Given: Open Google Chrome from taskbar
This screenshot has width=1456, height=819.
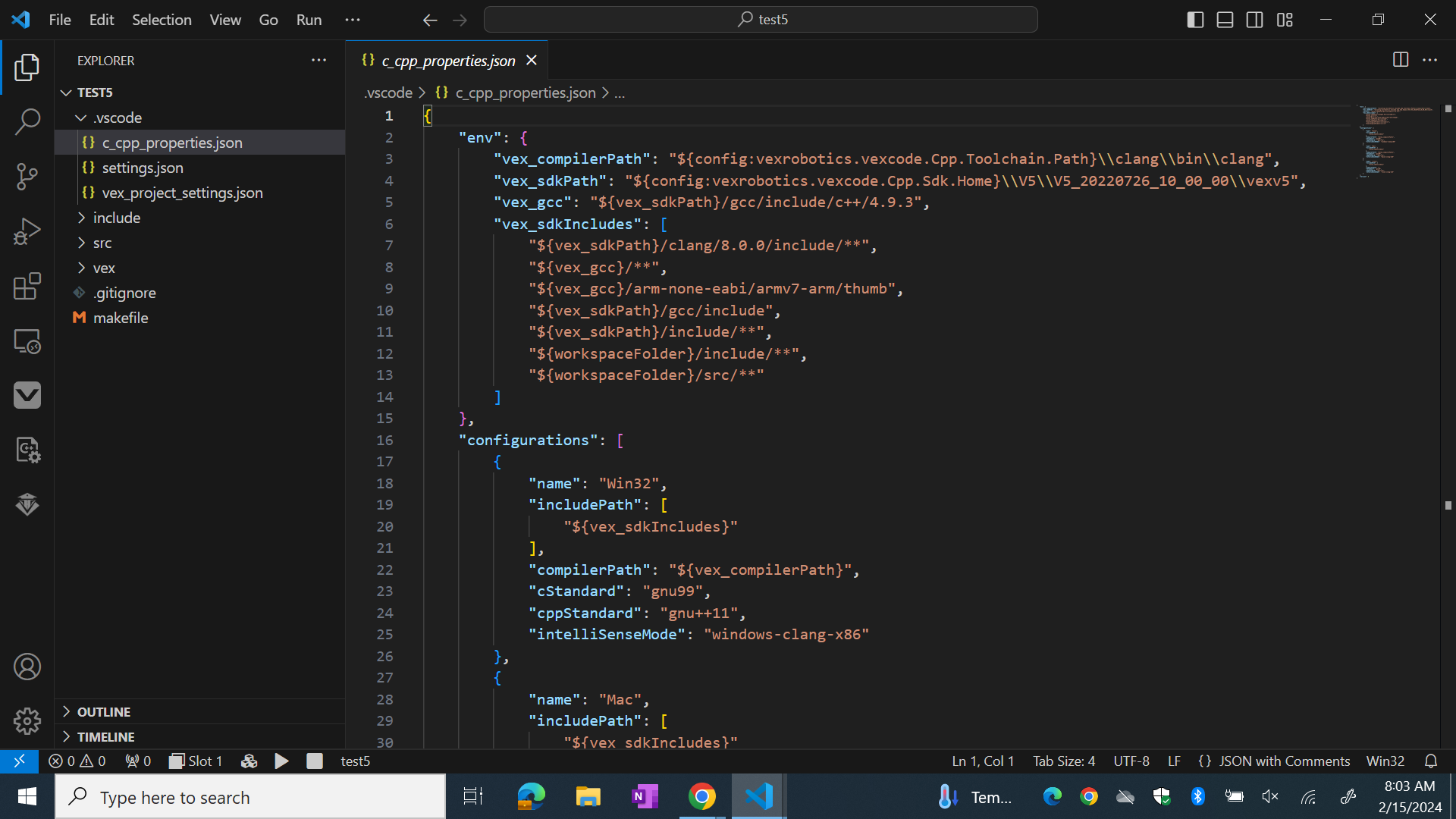Looking at the screenshot, I should (702, 796).
